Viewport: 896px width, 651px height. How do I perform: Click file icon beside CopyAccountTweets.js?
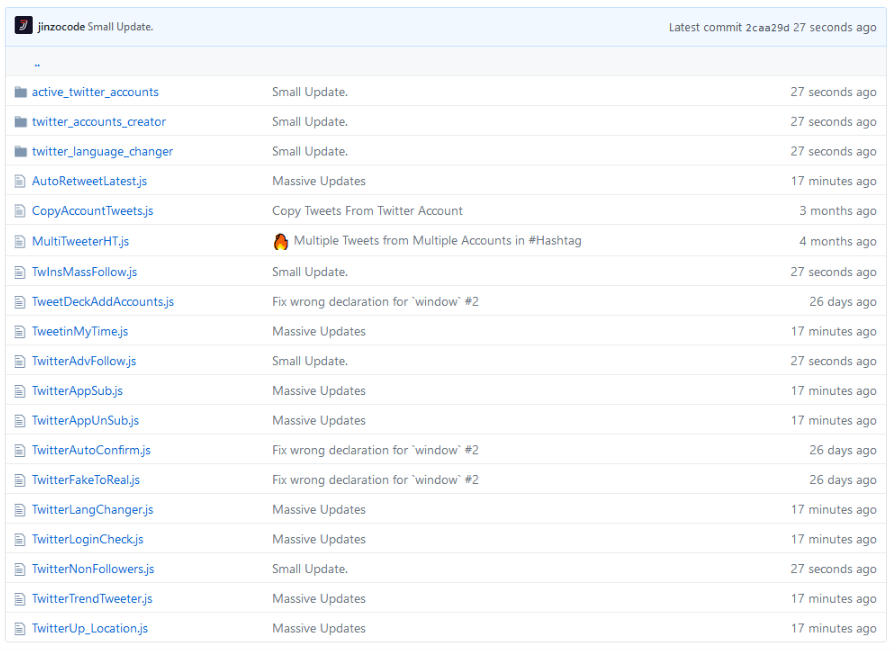[x=20, y=211]
